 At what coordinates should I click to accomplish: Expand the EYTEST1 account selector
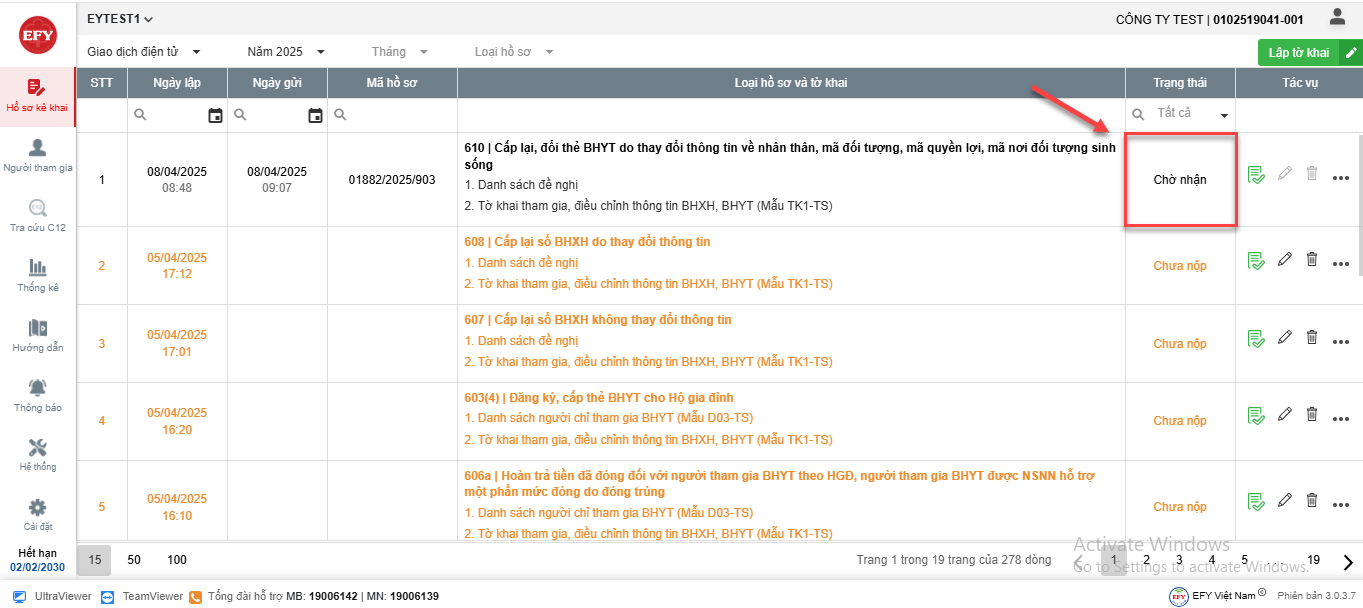[x=120, y=19]
